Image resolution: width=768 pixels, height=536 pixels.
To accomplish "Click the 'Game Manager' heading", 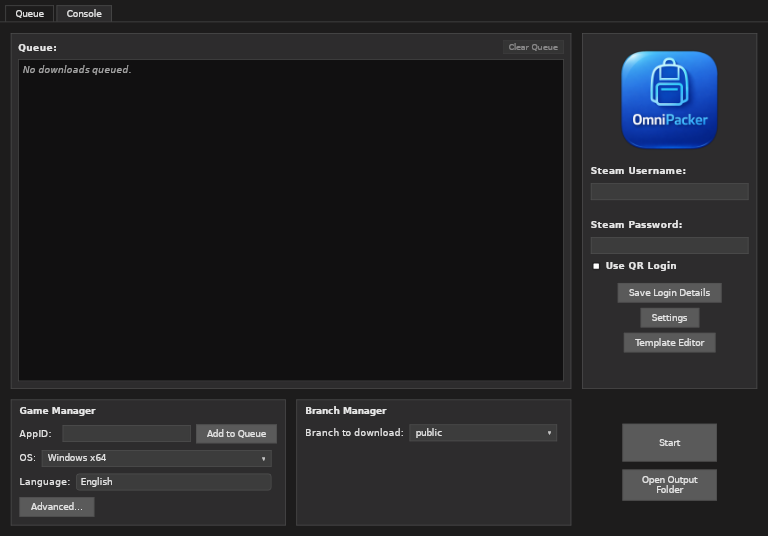I will pyautogui.click(x=57, y=411).
